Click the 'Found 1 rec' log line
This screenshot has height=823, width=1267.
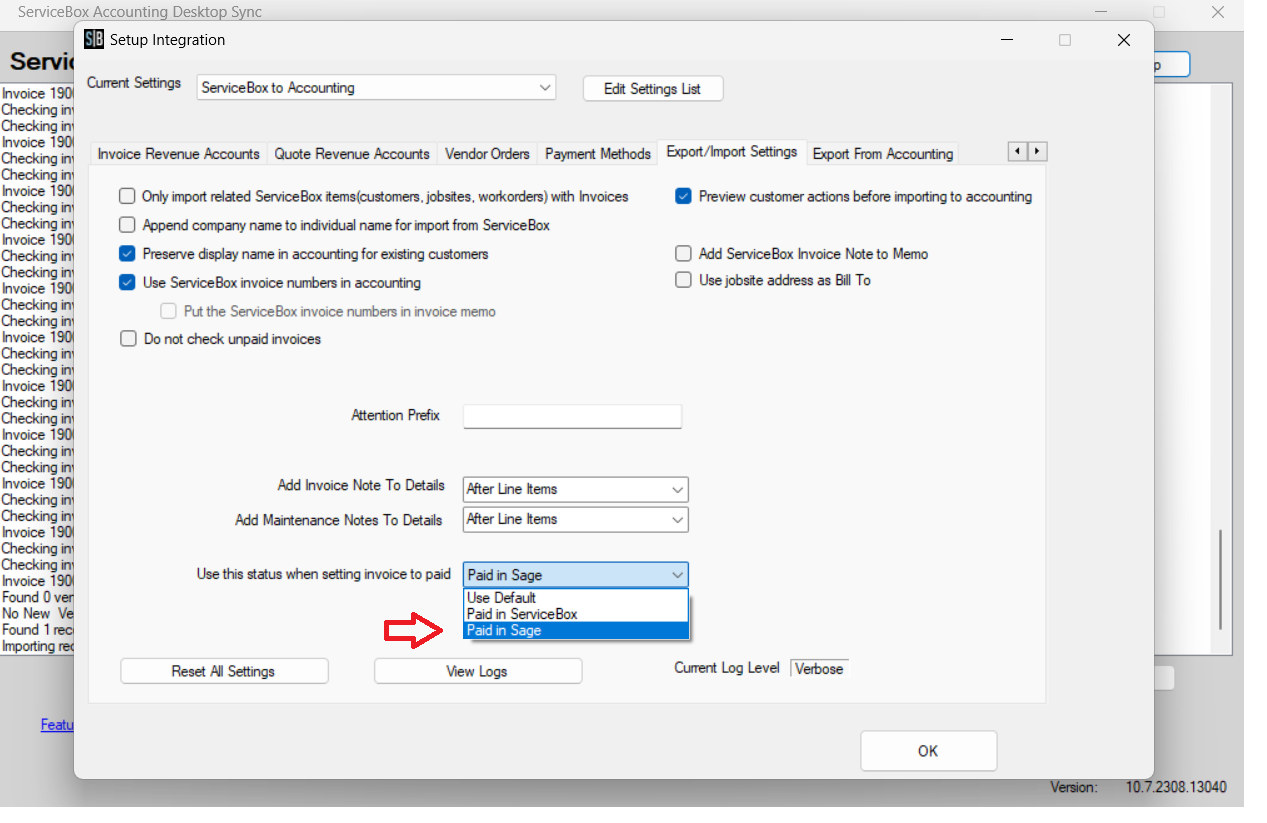point(37,629)
